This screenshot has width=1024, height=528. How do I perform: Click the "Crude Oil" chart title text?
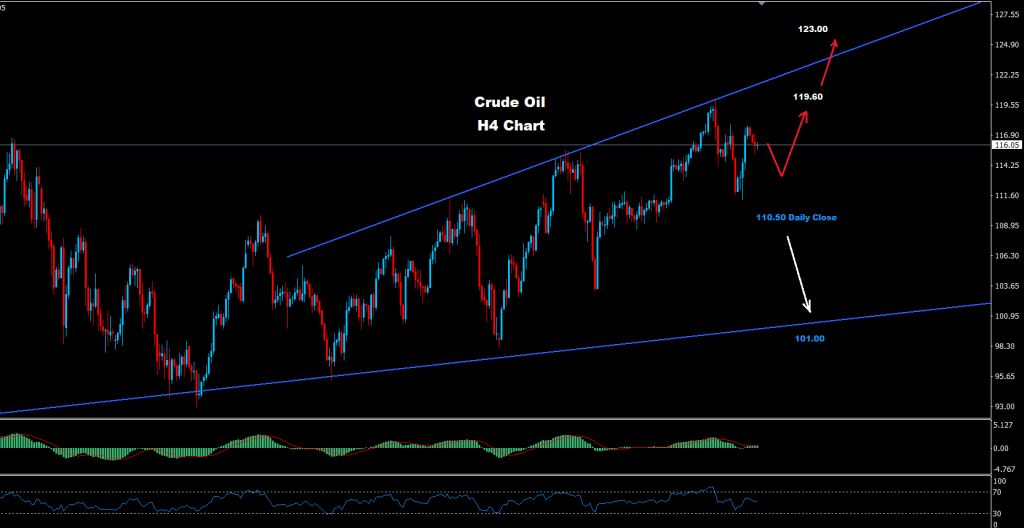point(509,103)
